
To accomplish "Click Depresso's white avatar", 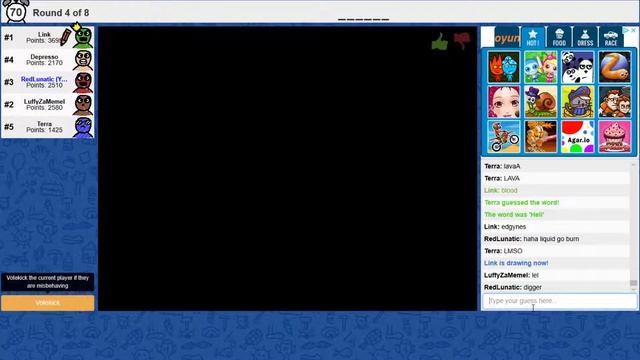I will tap(83, 60).
